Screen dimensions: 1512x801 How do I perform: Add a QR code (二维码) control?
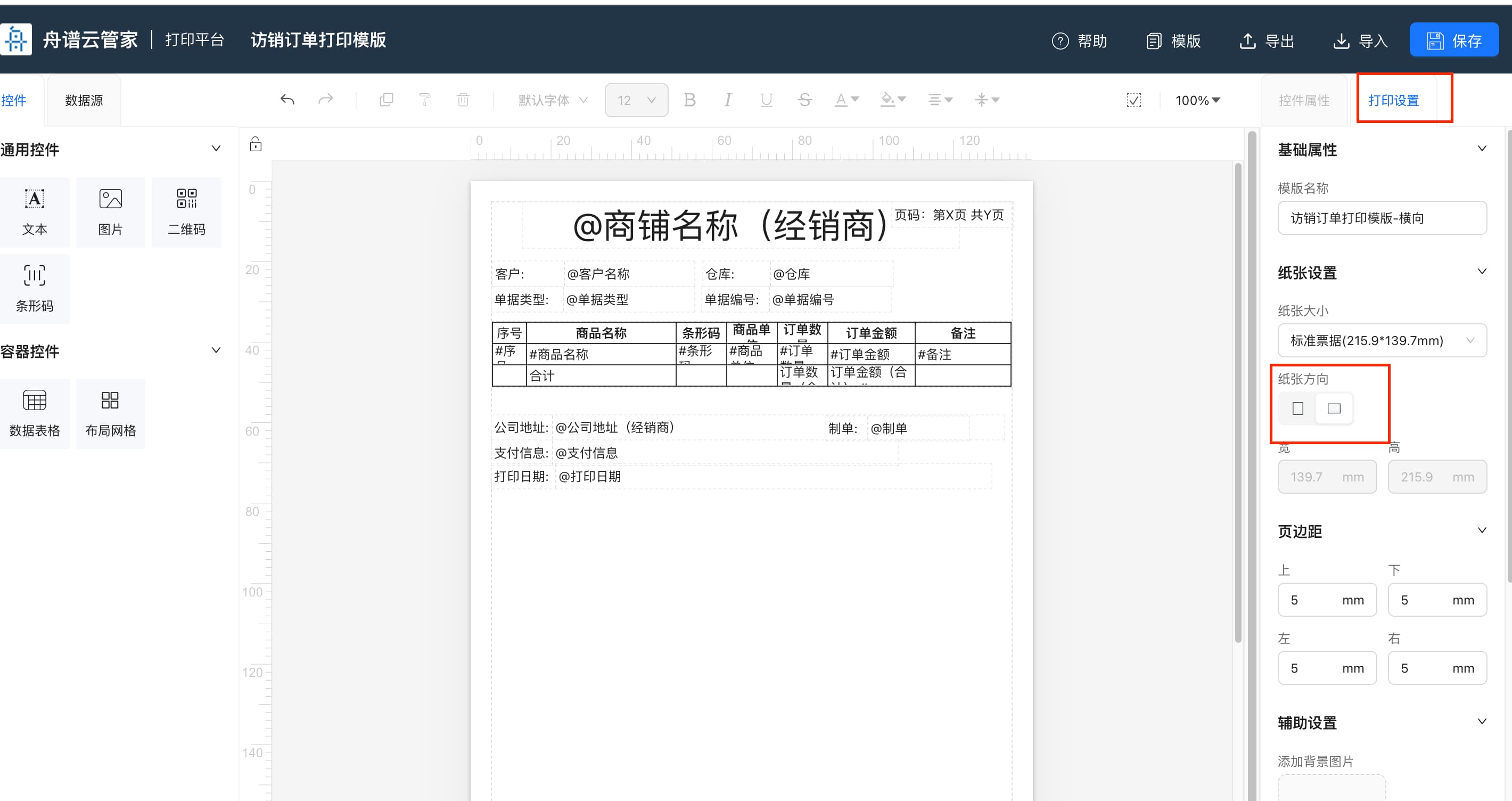point(187,212)
